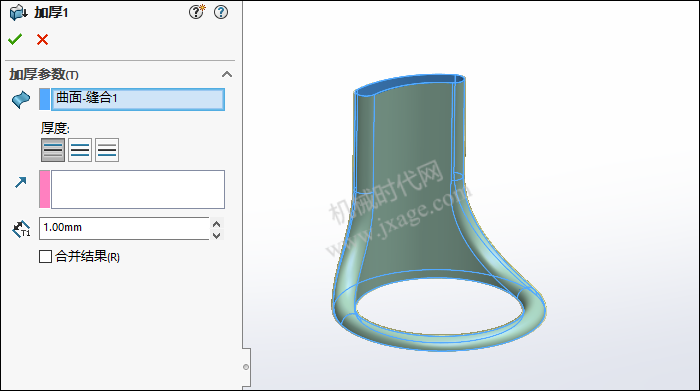Click the pink direction color swatch
This screenshot has height=391, width=700.
click(45, 189)
